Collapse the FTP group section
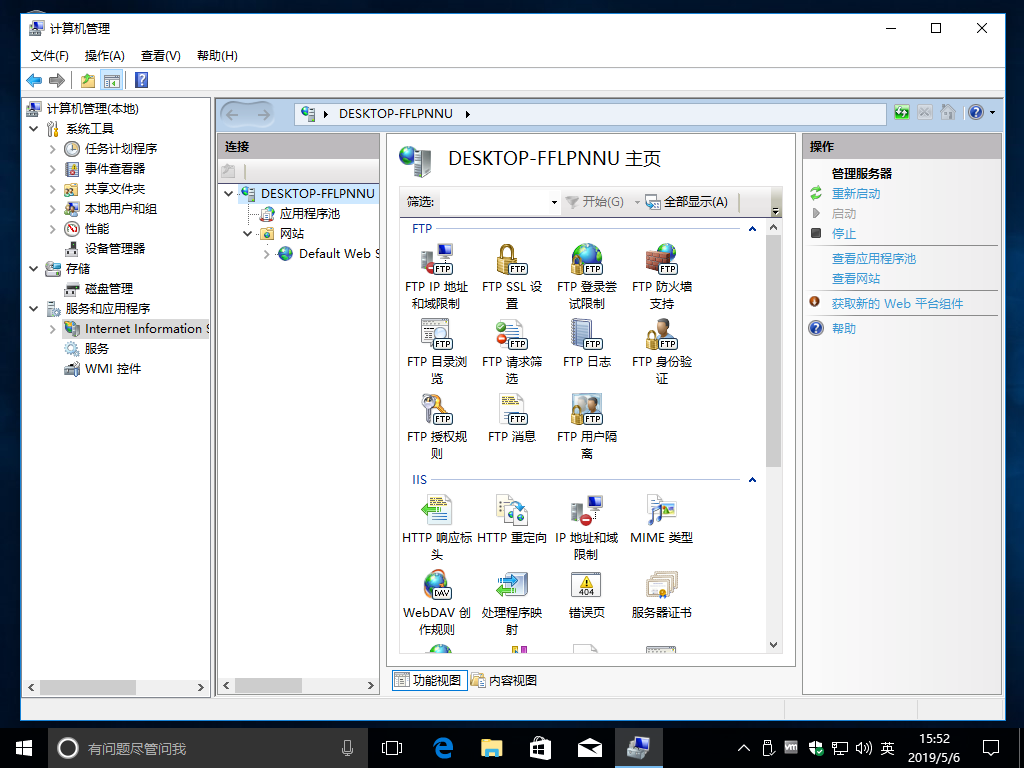Viewport: 1024px width, 768px height. (x=752, y=229)
